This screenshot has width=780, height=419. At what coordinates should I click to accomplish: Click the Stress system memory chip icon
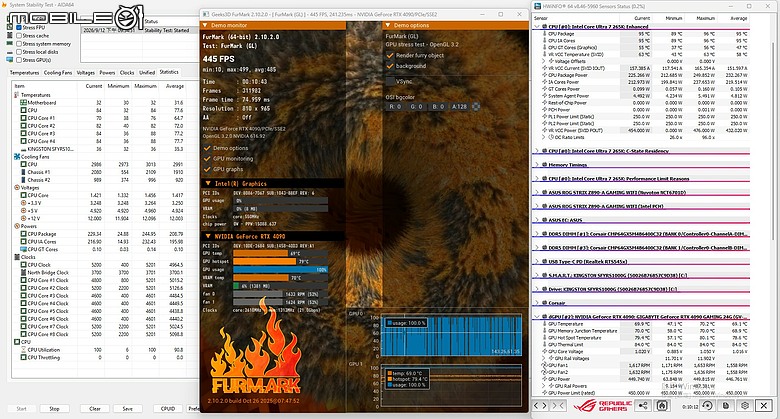click(9, 44)
